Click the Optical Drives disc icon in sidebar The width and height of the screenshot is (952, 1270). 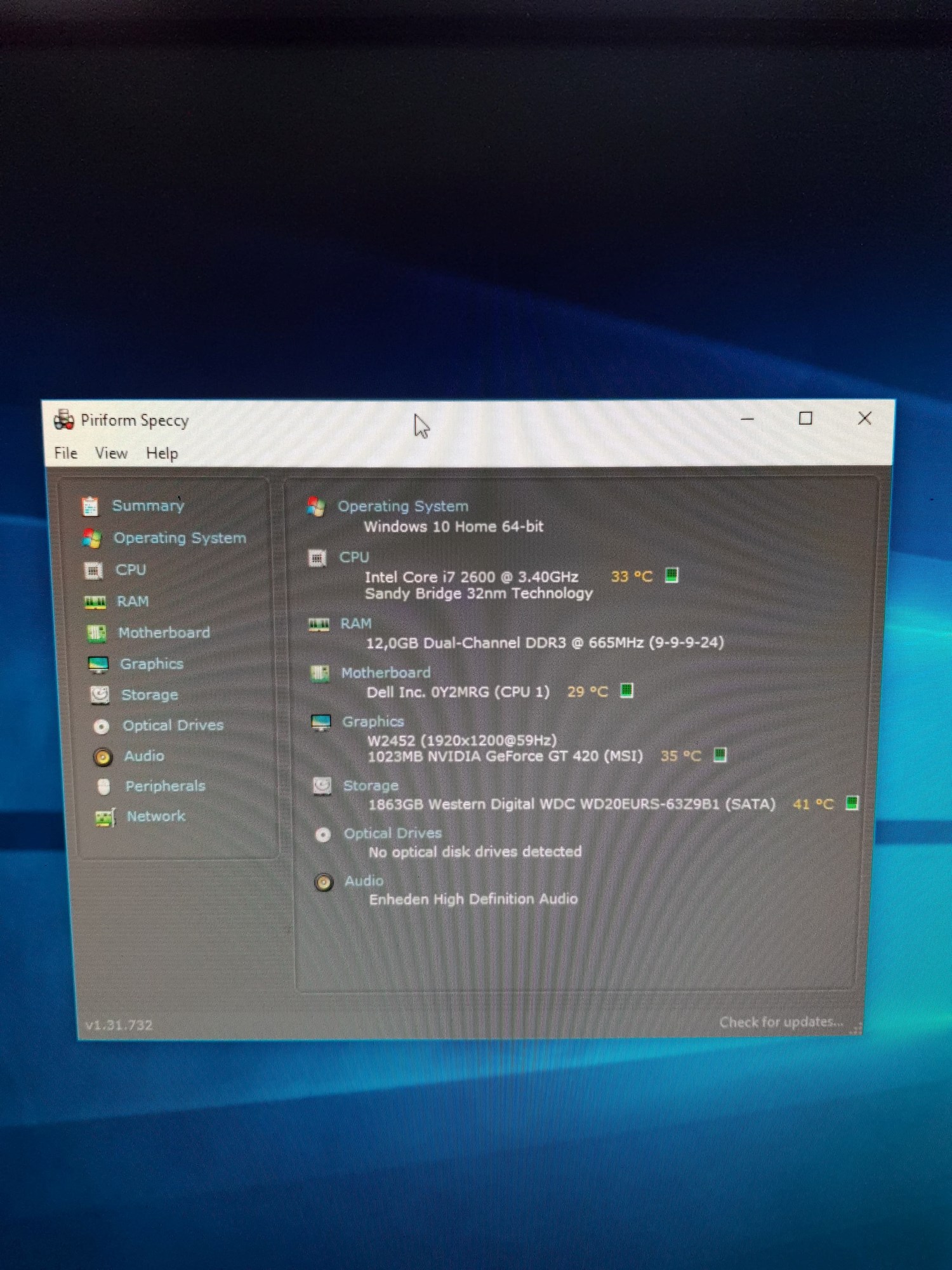[101, 726]
